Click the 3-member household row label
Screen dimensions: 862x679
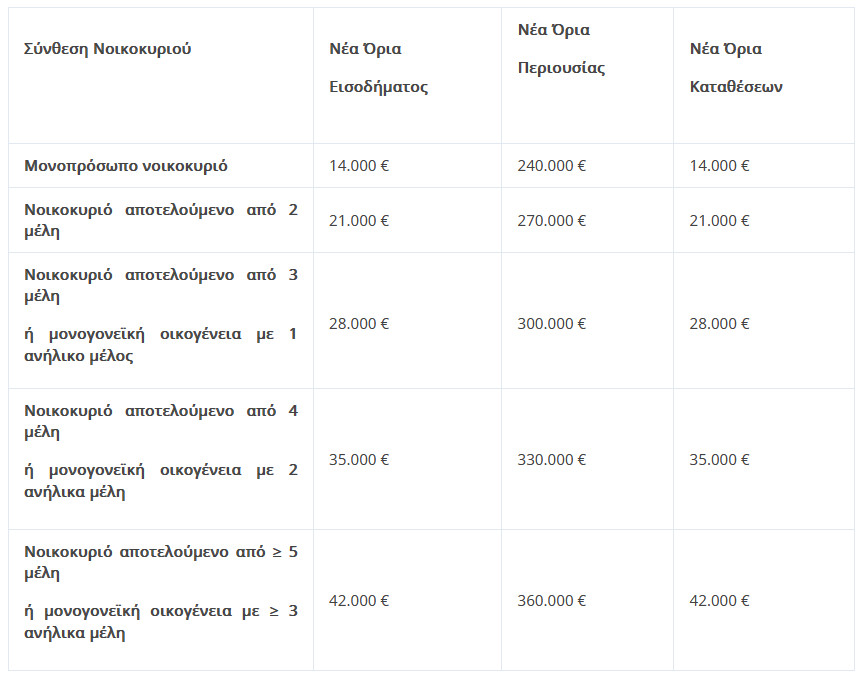pyautogui.click(x=160, y=315)
